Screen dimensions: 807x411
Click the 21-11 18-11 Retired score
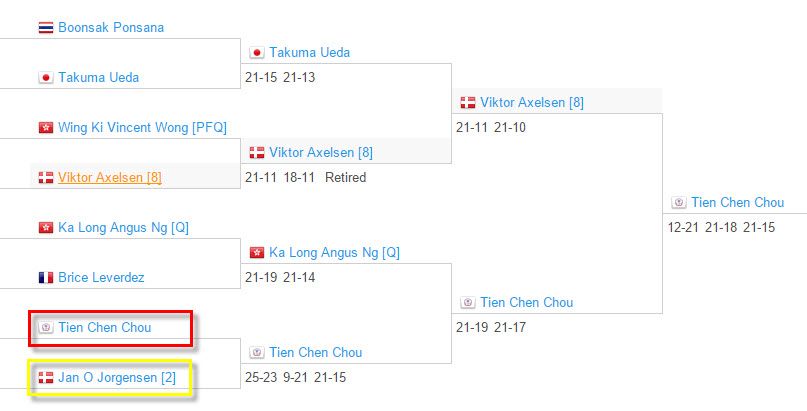point(306,177)
